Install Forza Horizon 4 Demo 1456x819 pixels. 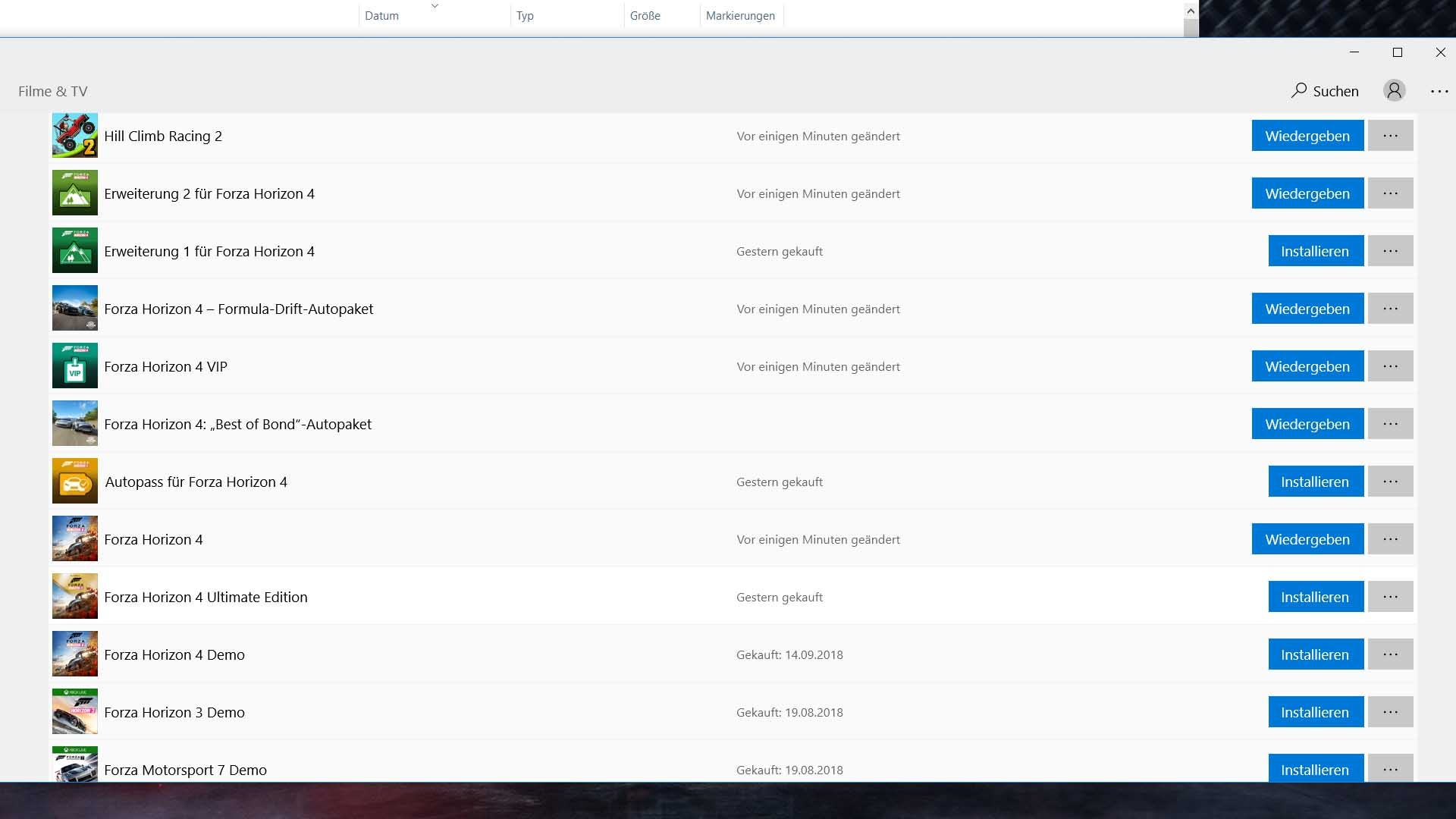[x=1316, y=654]
